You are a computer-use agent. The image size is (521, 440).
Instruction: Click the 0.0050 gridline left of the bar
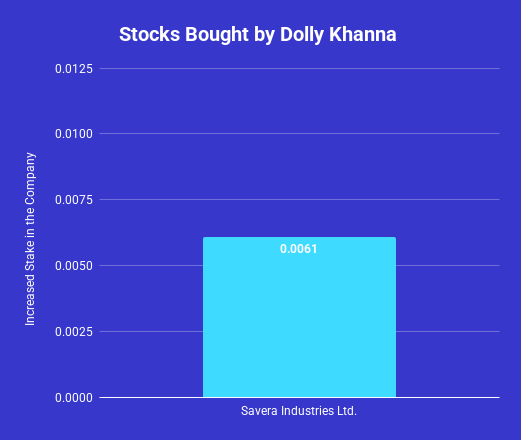click(151, 265)
